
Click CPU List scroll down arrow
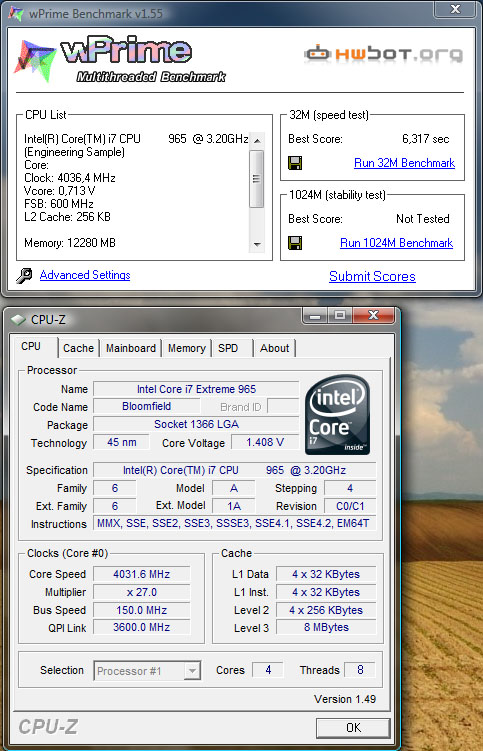257,244
